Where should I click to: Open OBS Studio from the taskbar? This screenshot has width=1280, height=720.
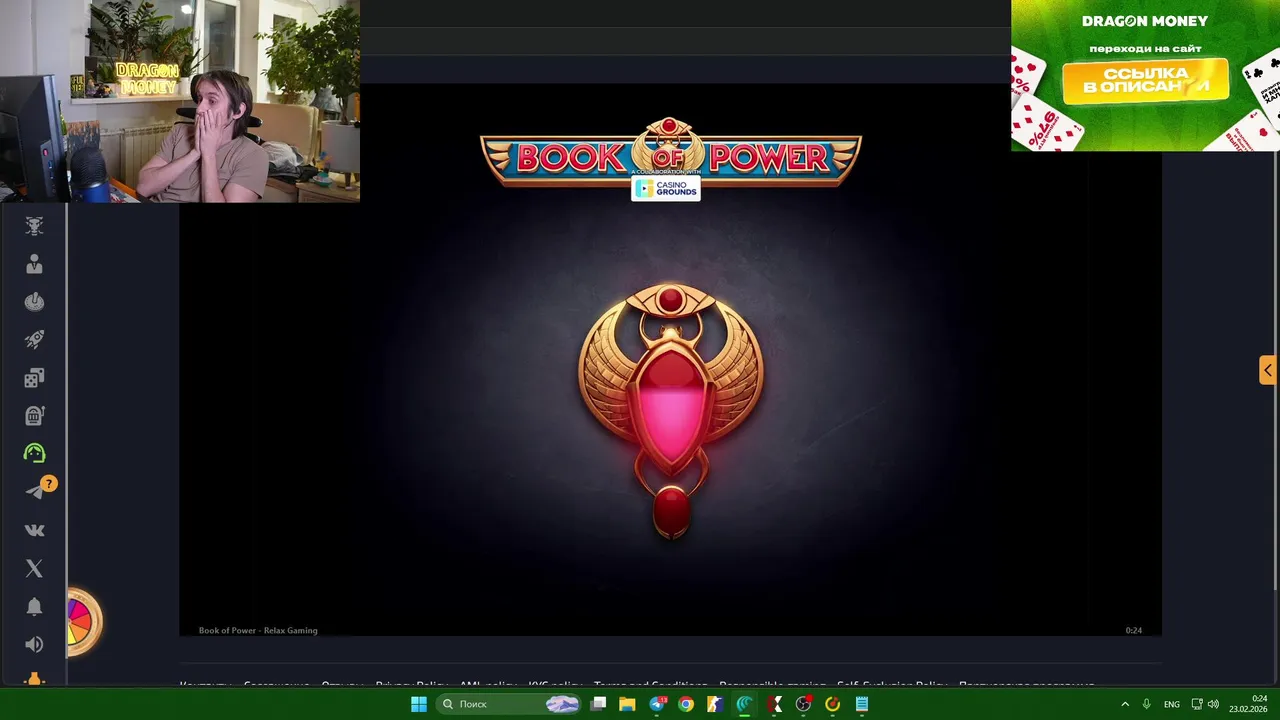tap(803, 704)
